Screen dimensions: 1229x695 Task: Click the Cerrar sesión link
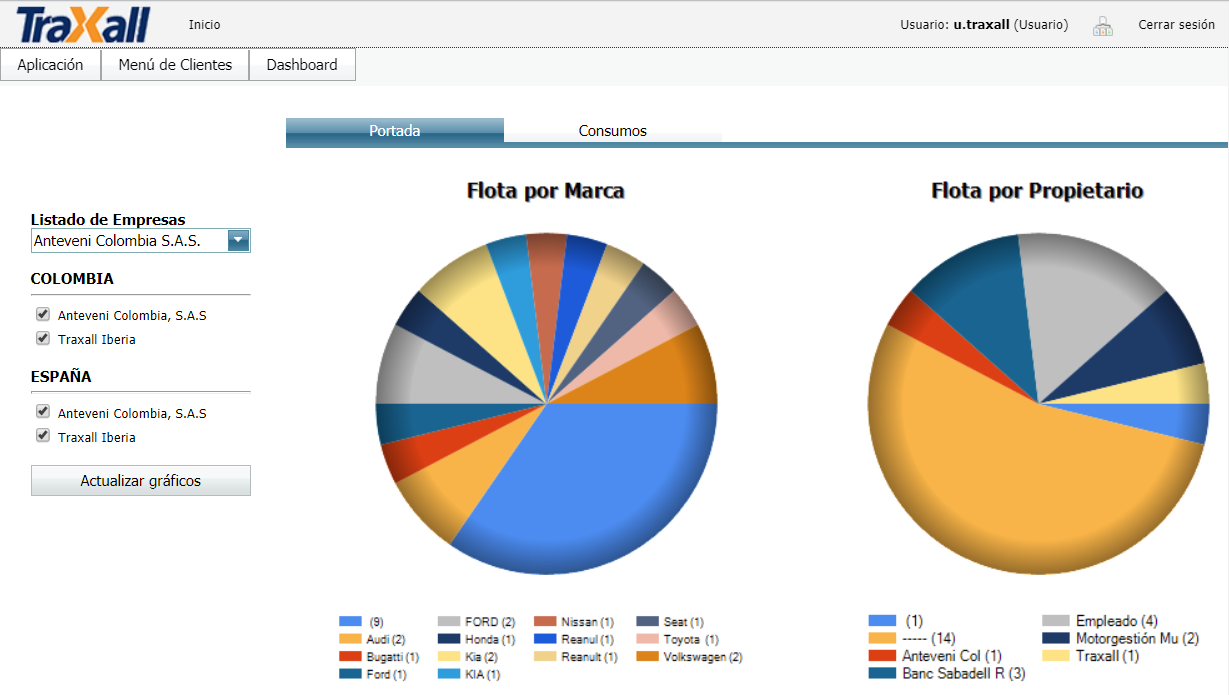1176,25
